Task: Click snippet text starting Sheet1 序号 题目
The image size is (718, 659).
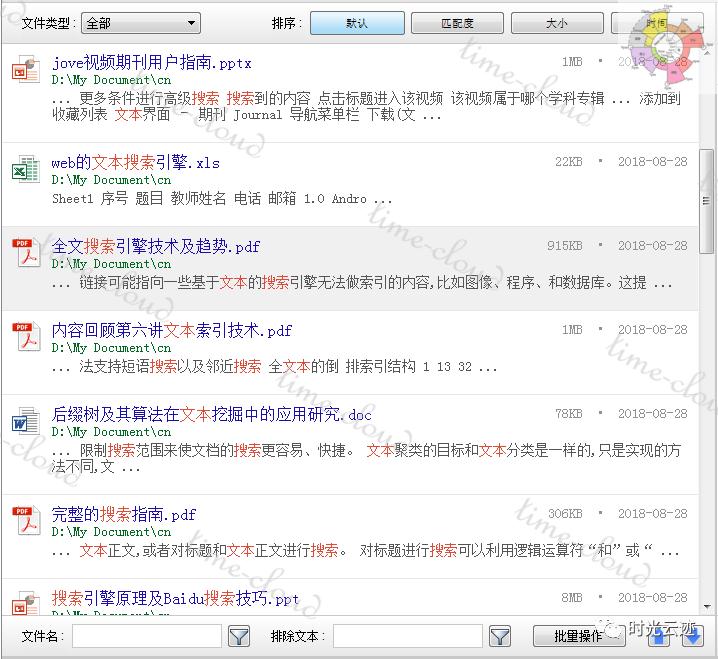Action: point(222,199)
